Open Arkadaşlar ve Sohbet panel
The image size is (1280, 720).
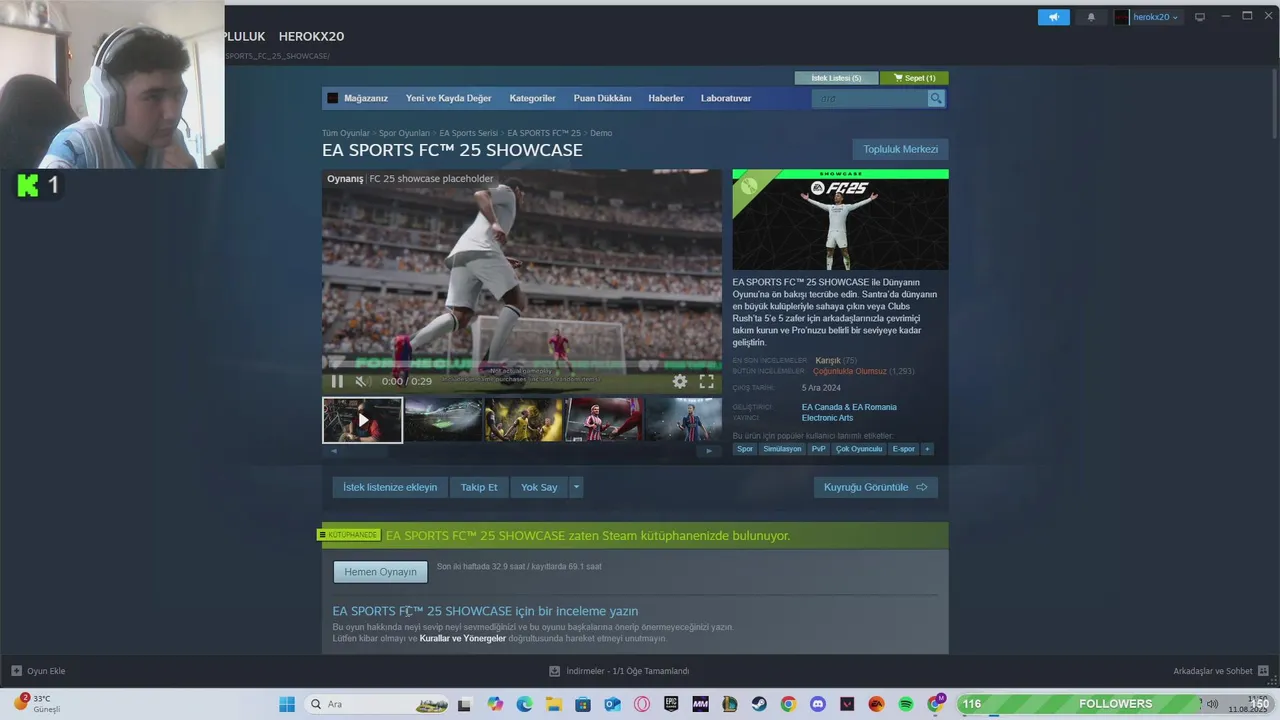coord(1220,671)
